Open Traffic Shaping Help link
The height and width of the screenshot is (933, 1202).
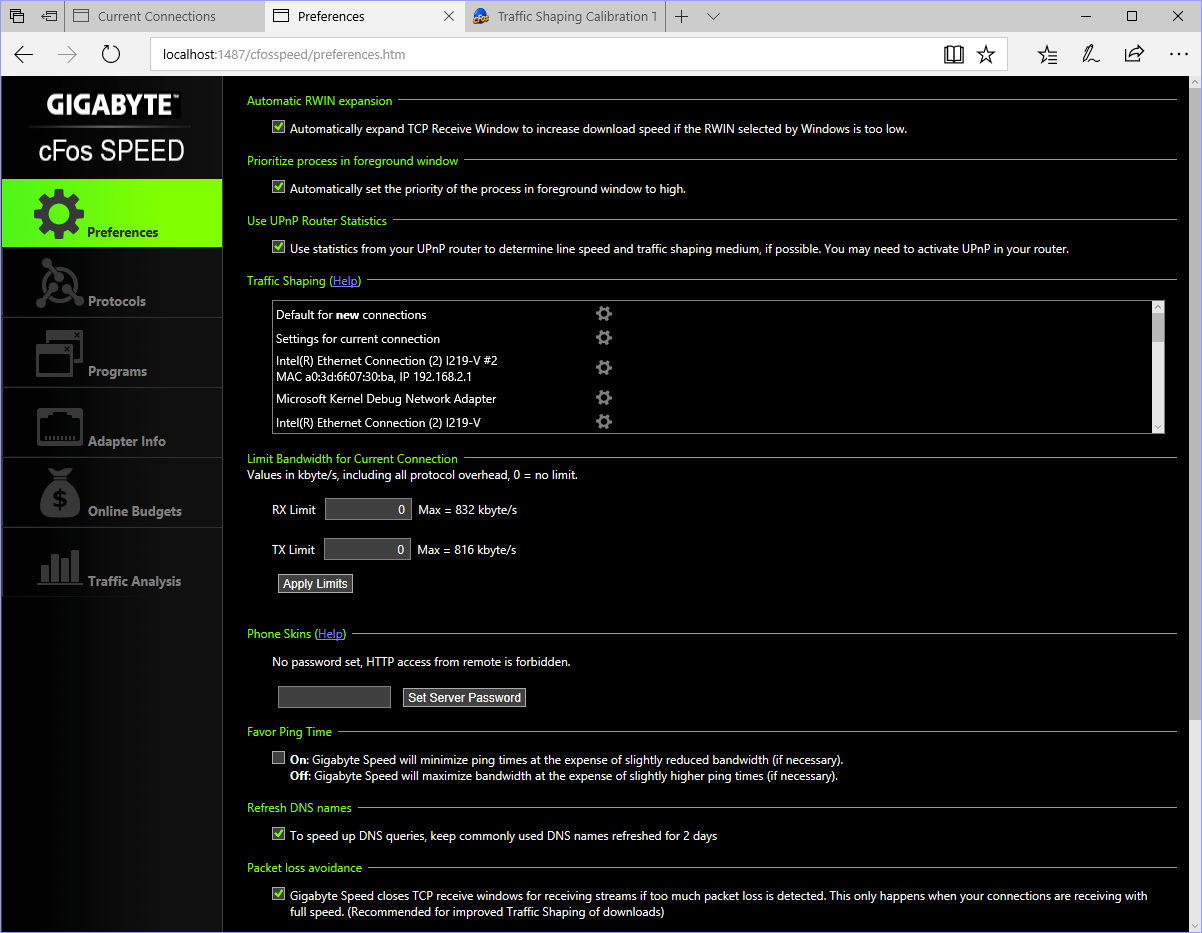point(344,281)
